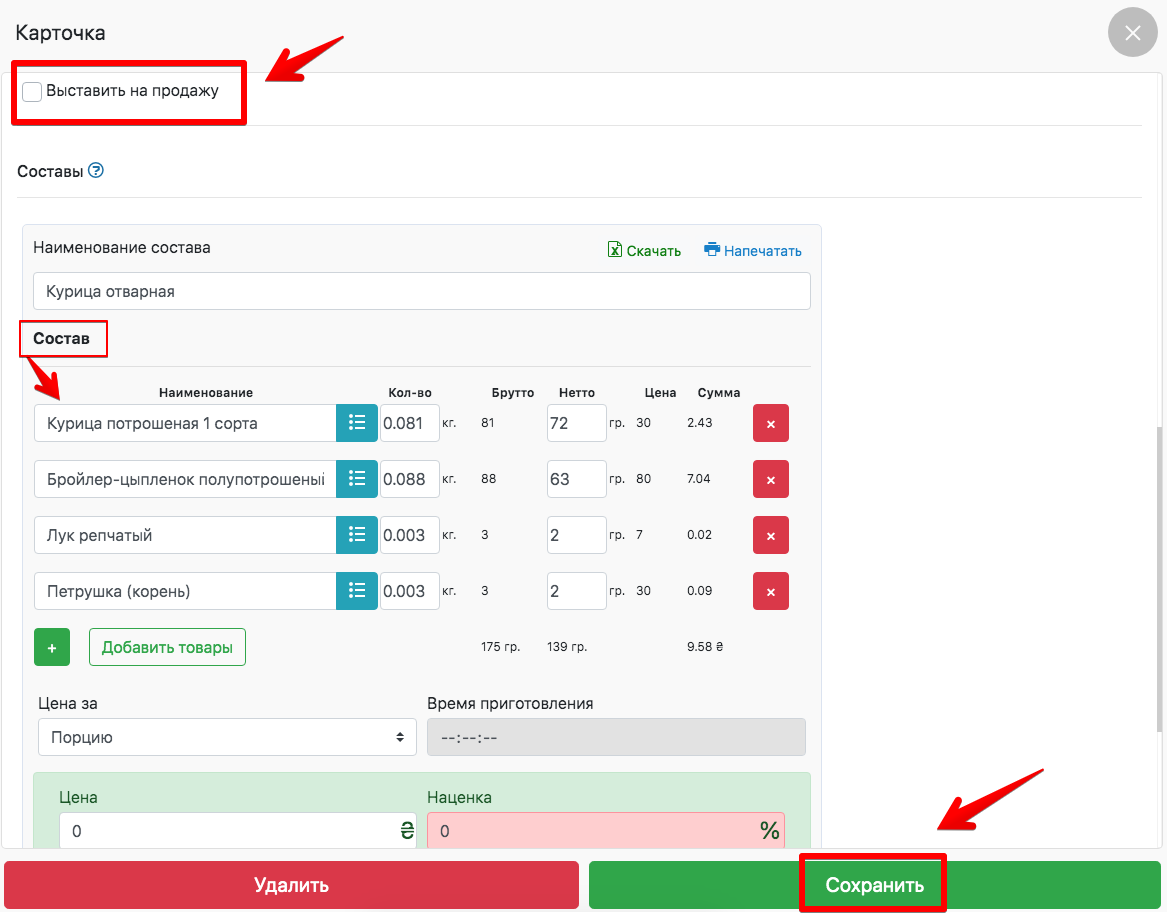Remove the Лук репчатый ingredient row
The height and width of the screenshot is (915, 1167).
pos(770,535)
